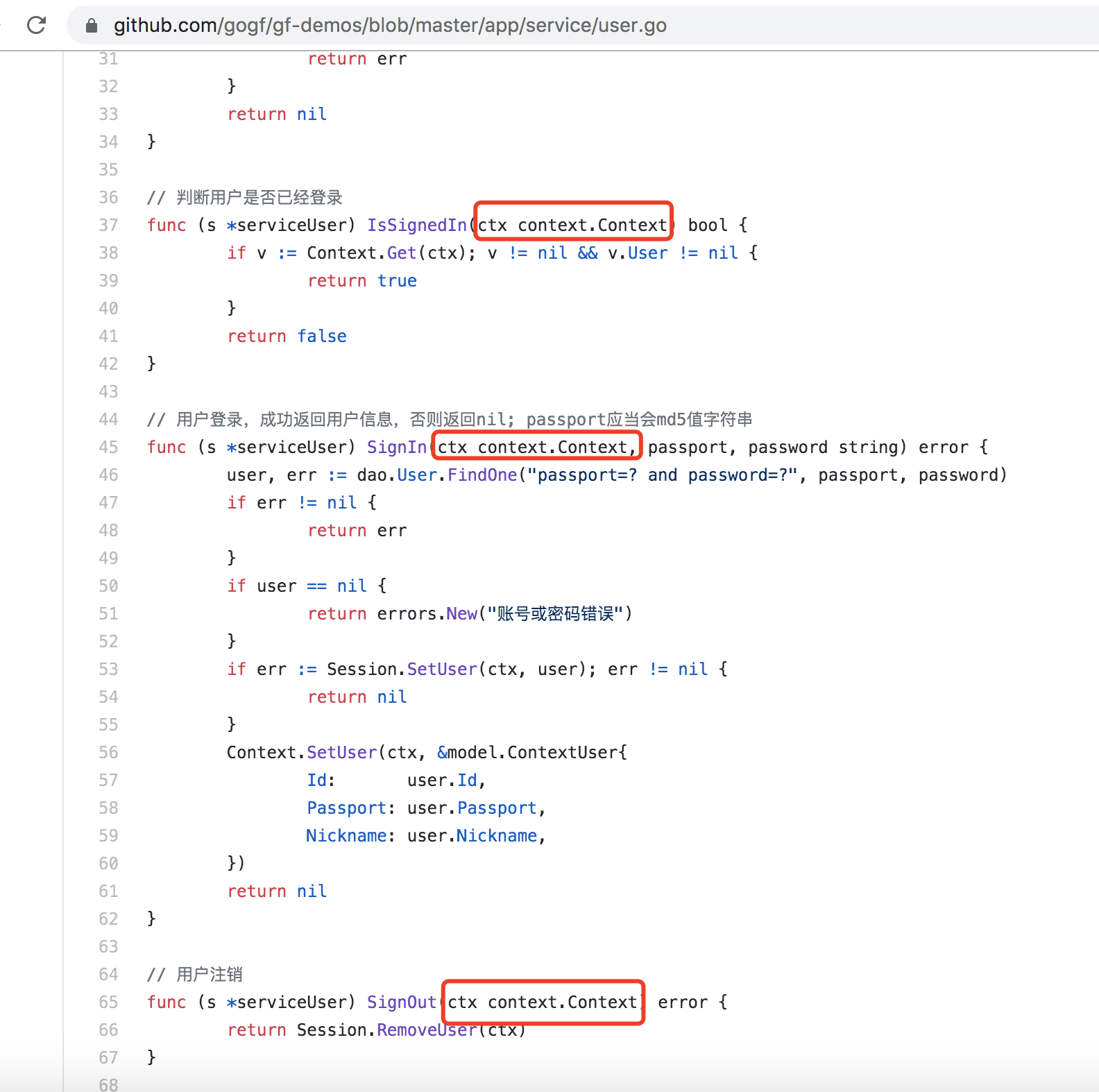Click "return false" on line 41
1099x1092 pixels.
(x=287, y=336)
